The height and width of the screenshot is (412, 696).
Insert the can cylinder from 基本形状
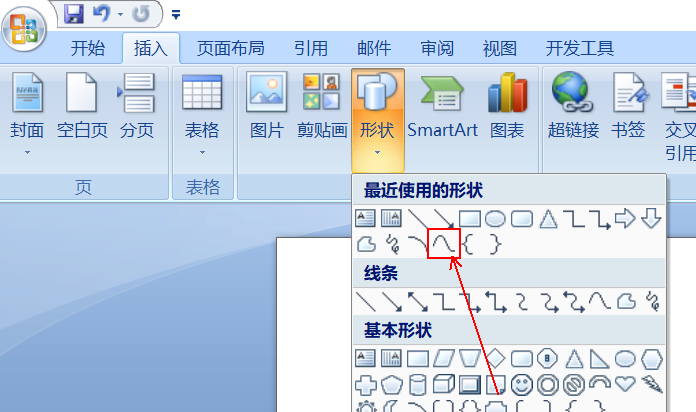point(418,385)
